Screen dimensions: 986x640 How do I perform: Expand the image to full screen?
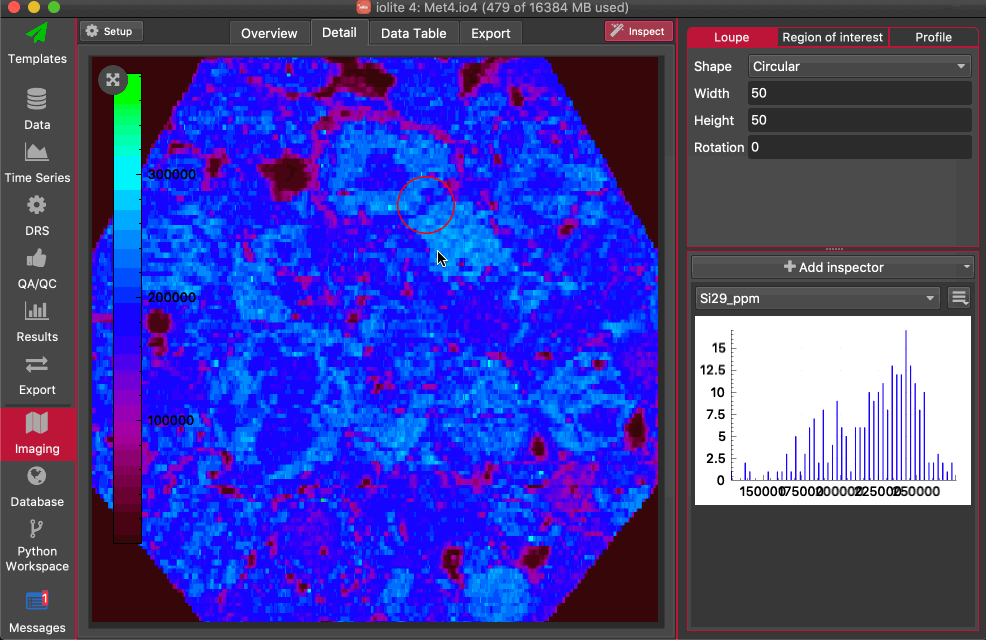(113, 80)
